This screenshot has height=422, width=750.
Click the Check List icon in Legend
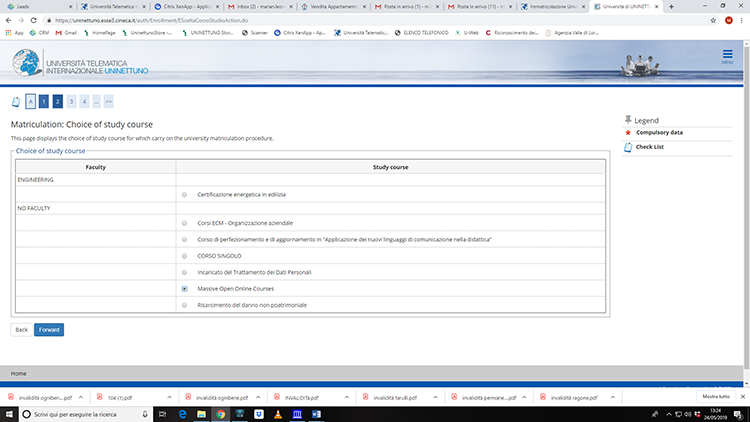pyautogui.click(x=627, y=147)
